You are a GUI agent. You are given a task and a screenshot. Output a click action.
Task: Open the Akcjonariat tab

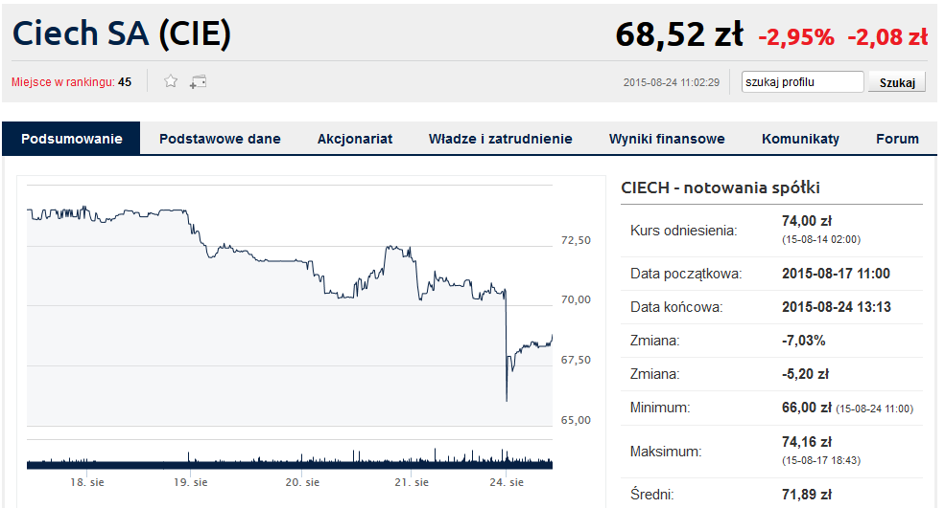point(354,139)
